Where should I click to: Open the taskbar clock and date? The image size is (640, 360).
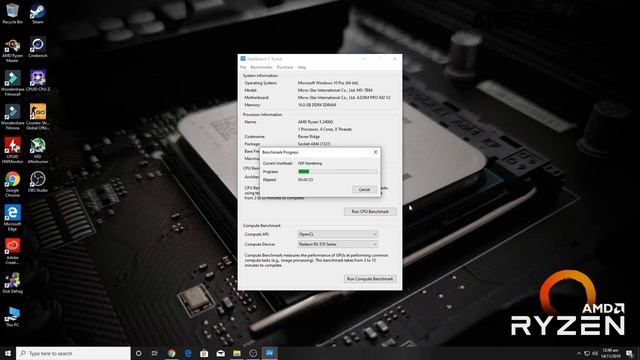click(611, 353)
